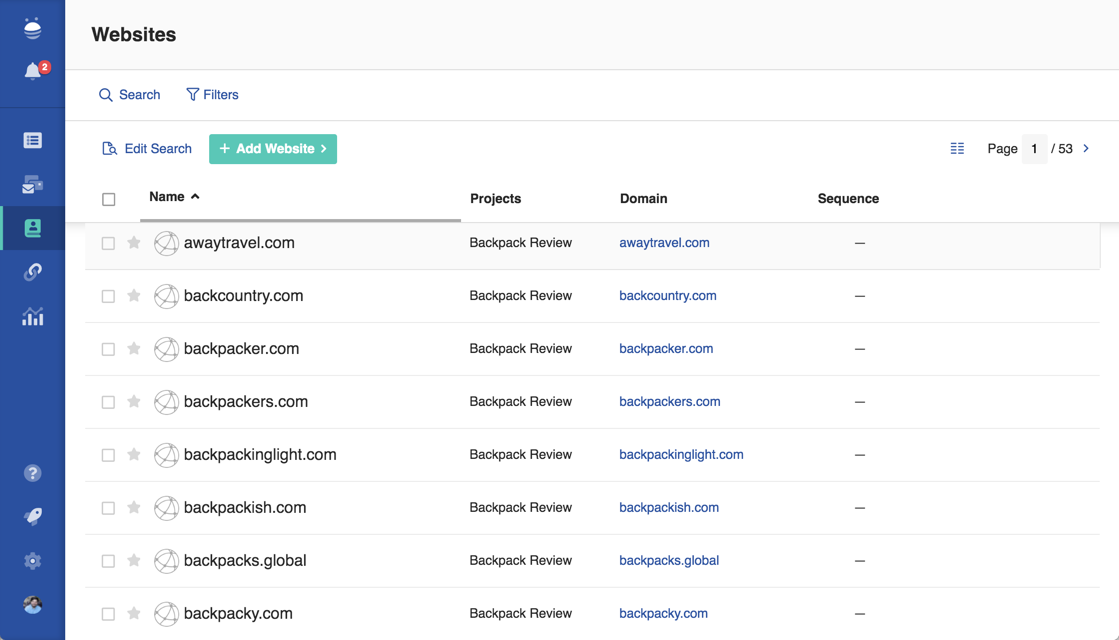The image size is (1119, 640).
Task: Tick the select-all checkbox in header
Action: [109, 199]
